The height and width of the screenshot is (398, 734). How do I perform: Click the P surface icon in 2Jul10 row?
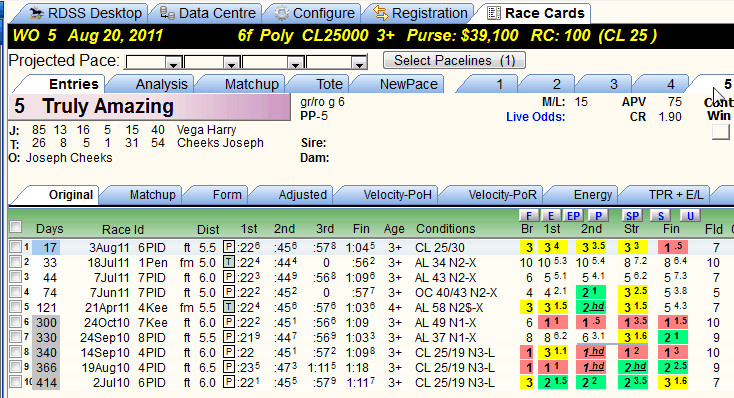pos(229,382)
